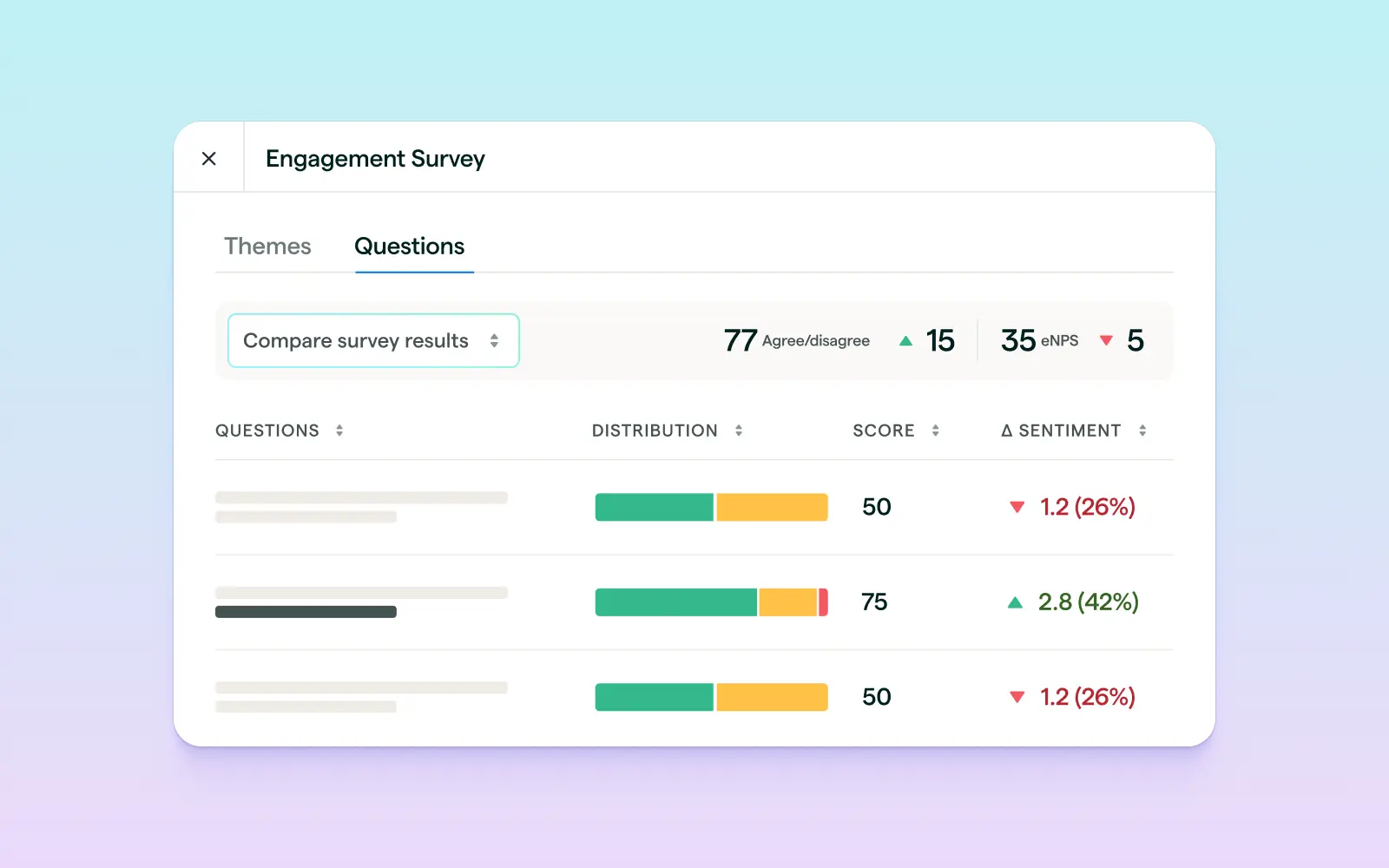Close the Engagement Survey dialog
The height and width of the screenshot is (868, 1389).
(x=208, y=158)
